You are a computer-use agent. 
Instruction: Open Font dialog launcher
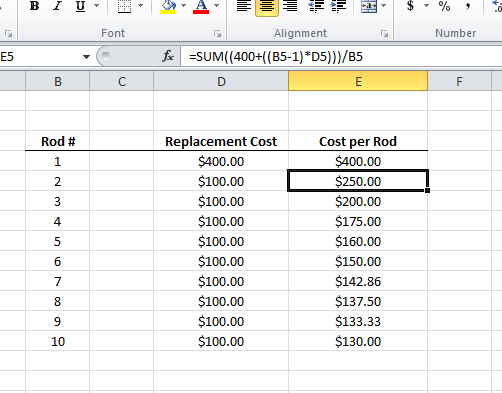[218, 34]
